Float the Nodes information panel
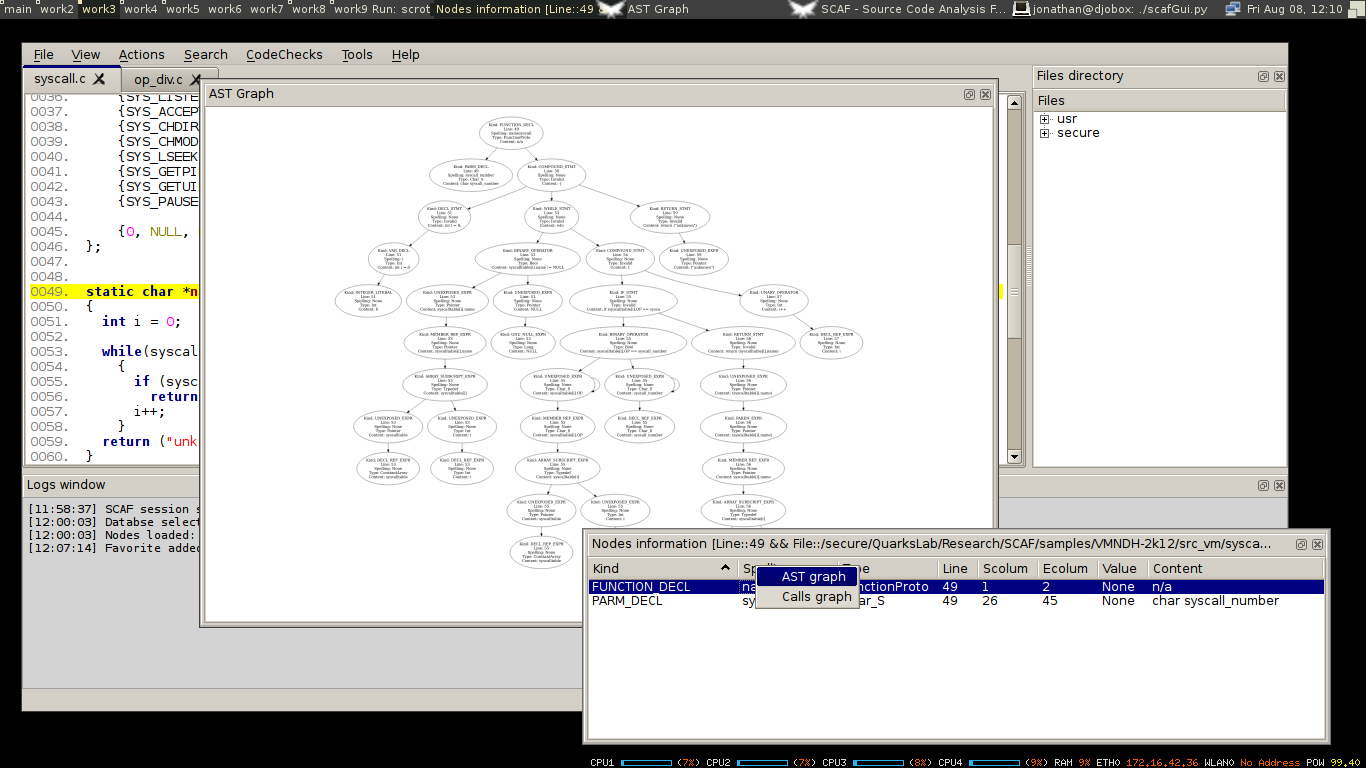Screen dimensions: 1366x768 [1301, 544]
